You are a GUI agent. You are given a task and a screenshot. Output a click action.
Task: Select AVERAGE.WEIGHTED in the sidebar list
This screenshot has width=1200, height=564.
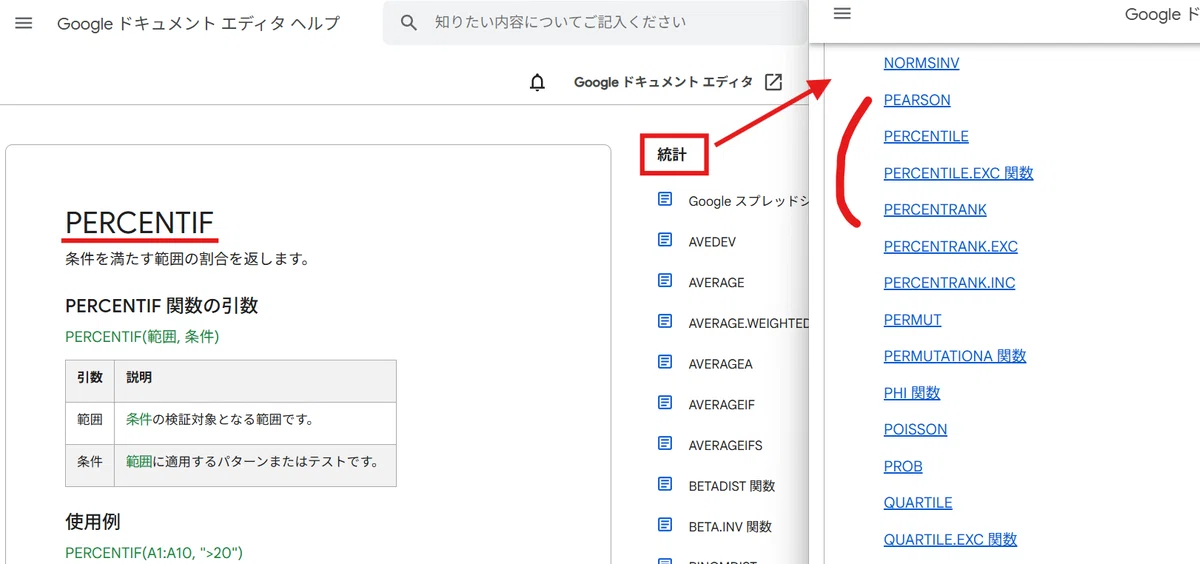[x=748, y=323]
